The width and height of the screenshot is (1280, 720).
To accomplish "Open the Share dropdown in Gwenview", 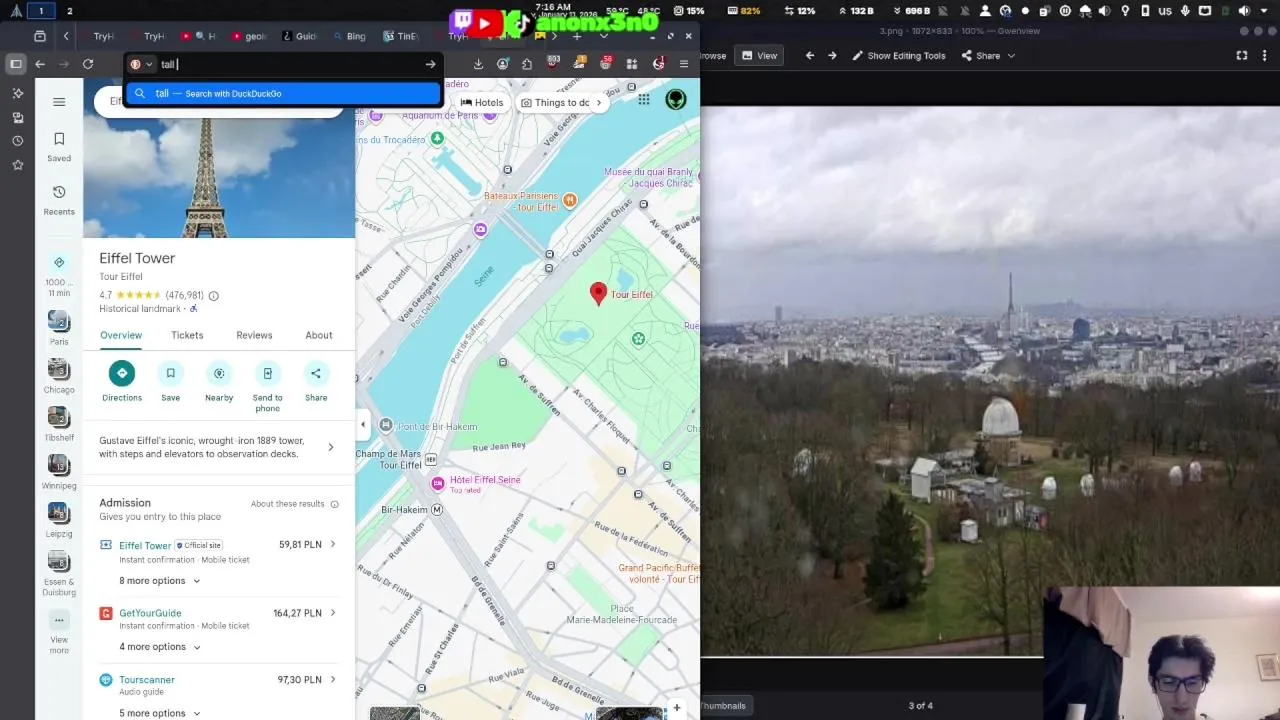I will (x=988, y=56).
